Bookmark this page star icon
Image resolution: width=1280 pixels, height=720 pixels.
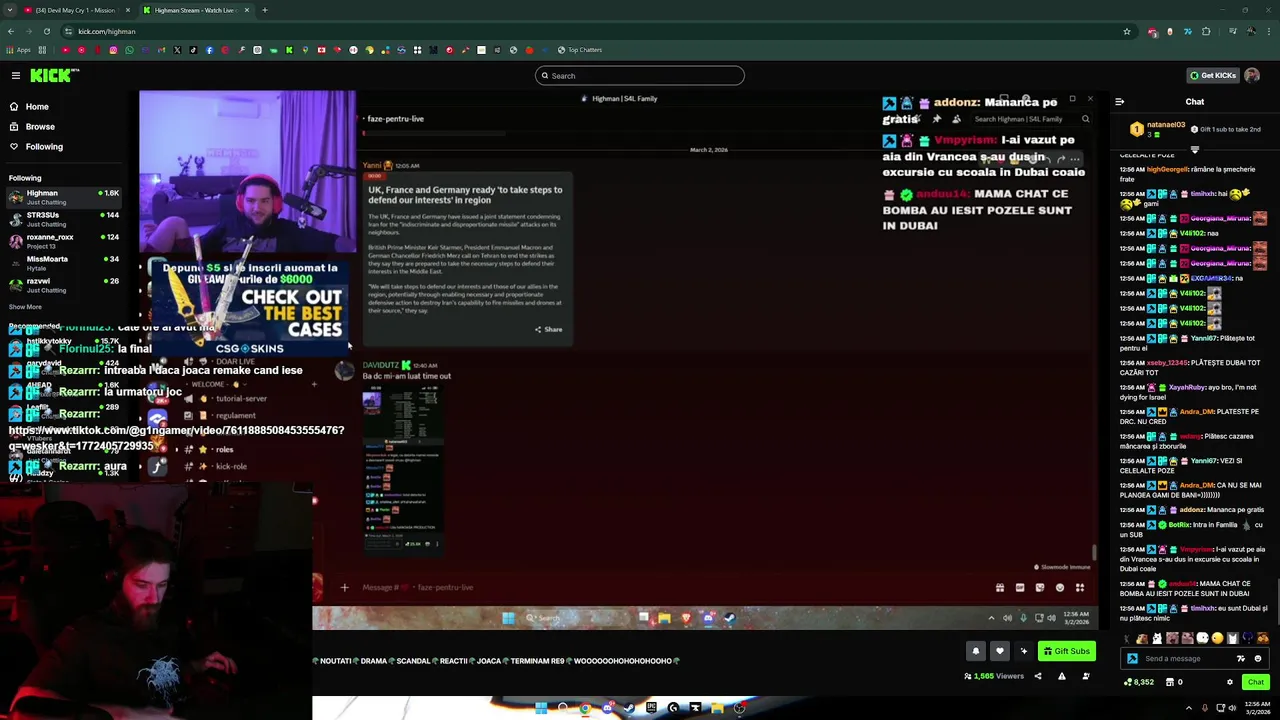[1127, 31]
